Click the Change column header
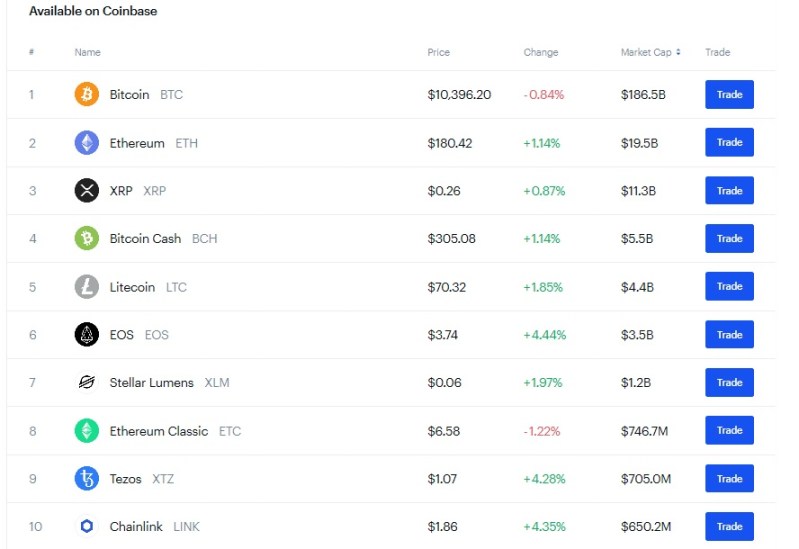The image size is (799, 549). pyautogui.click(x=541, y=52)
